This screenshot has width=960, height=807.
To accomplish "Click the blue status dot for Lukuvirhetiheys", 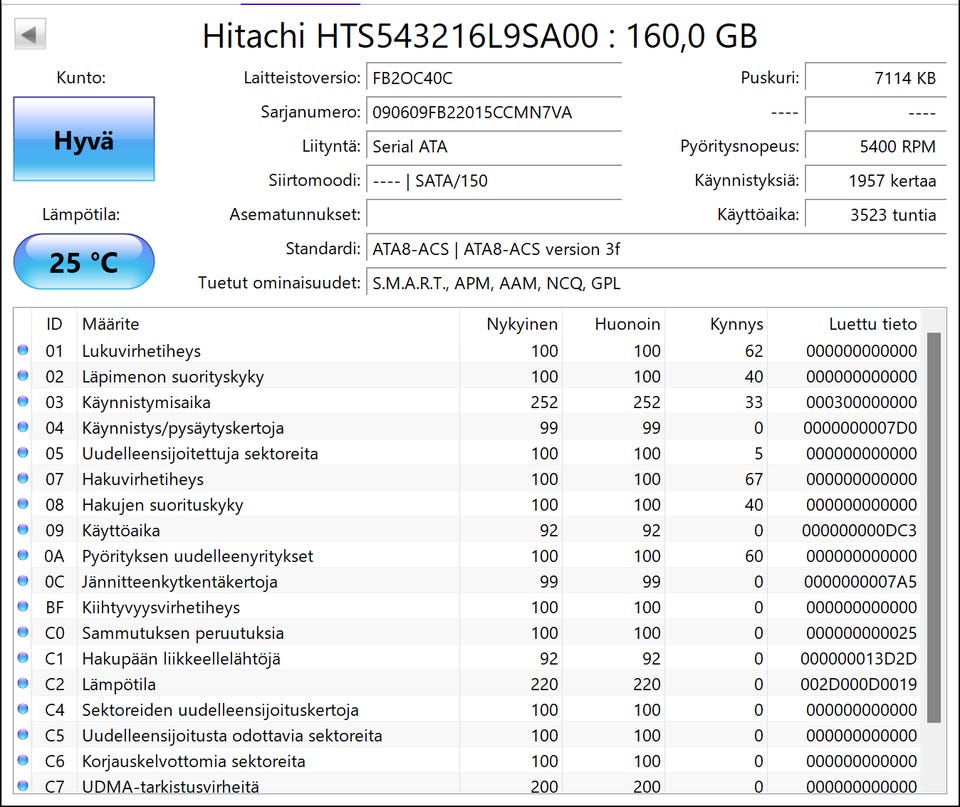I will [23, 350].
